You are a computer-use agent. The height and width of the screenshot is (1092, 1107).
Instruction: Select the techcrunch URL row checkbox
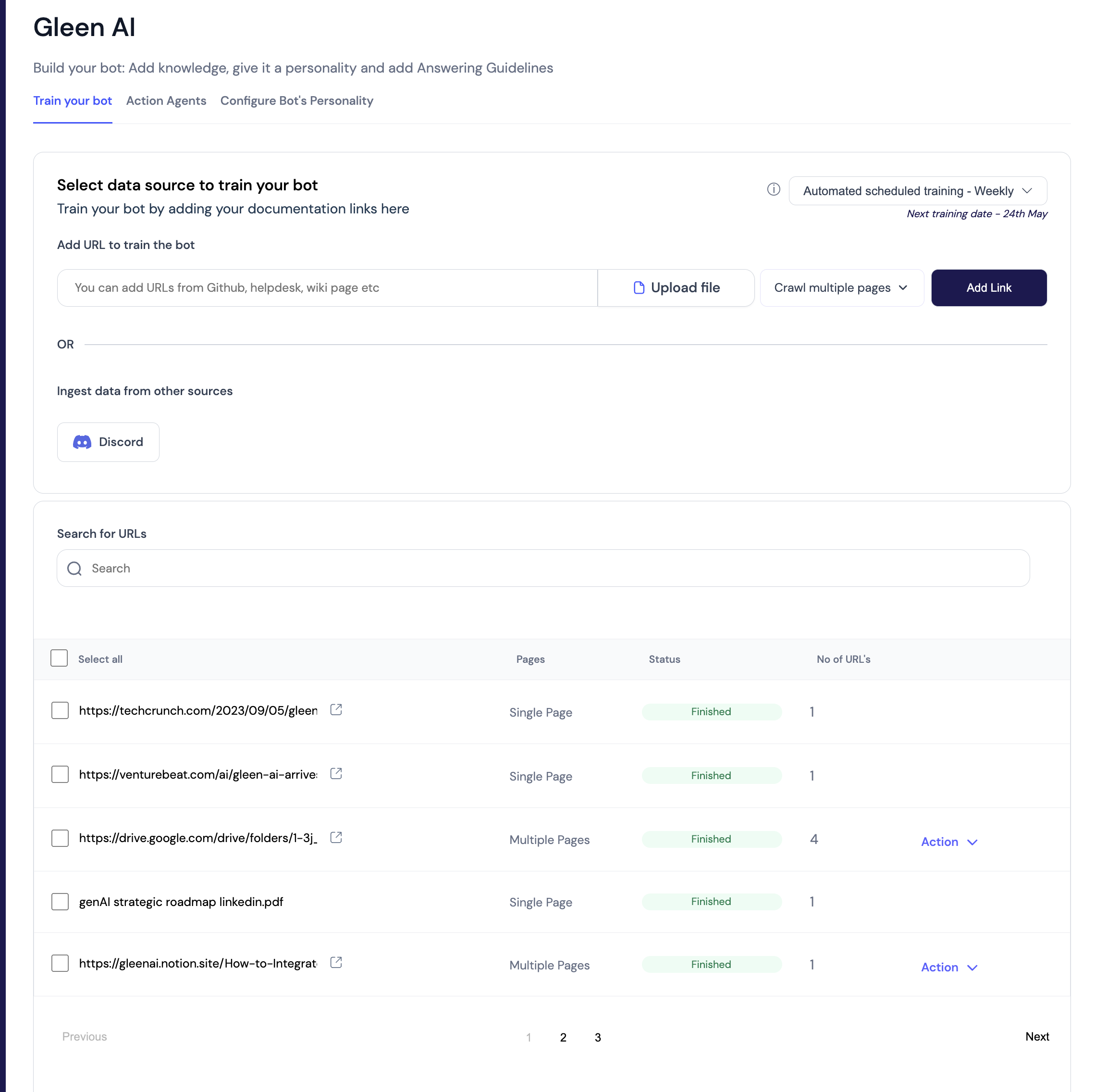pos(60,710)
